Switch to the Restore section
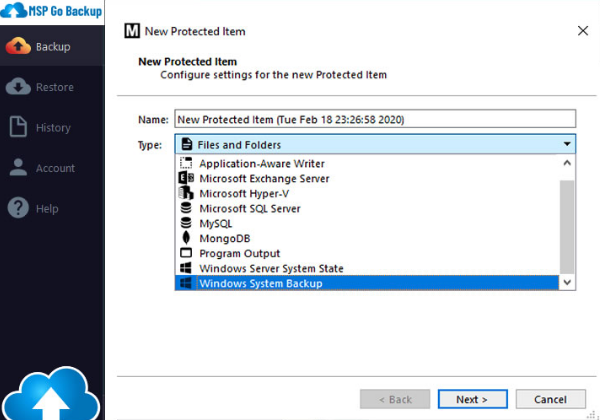The image size is (600, 420). (52, 87)
